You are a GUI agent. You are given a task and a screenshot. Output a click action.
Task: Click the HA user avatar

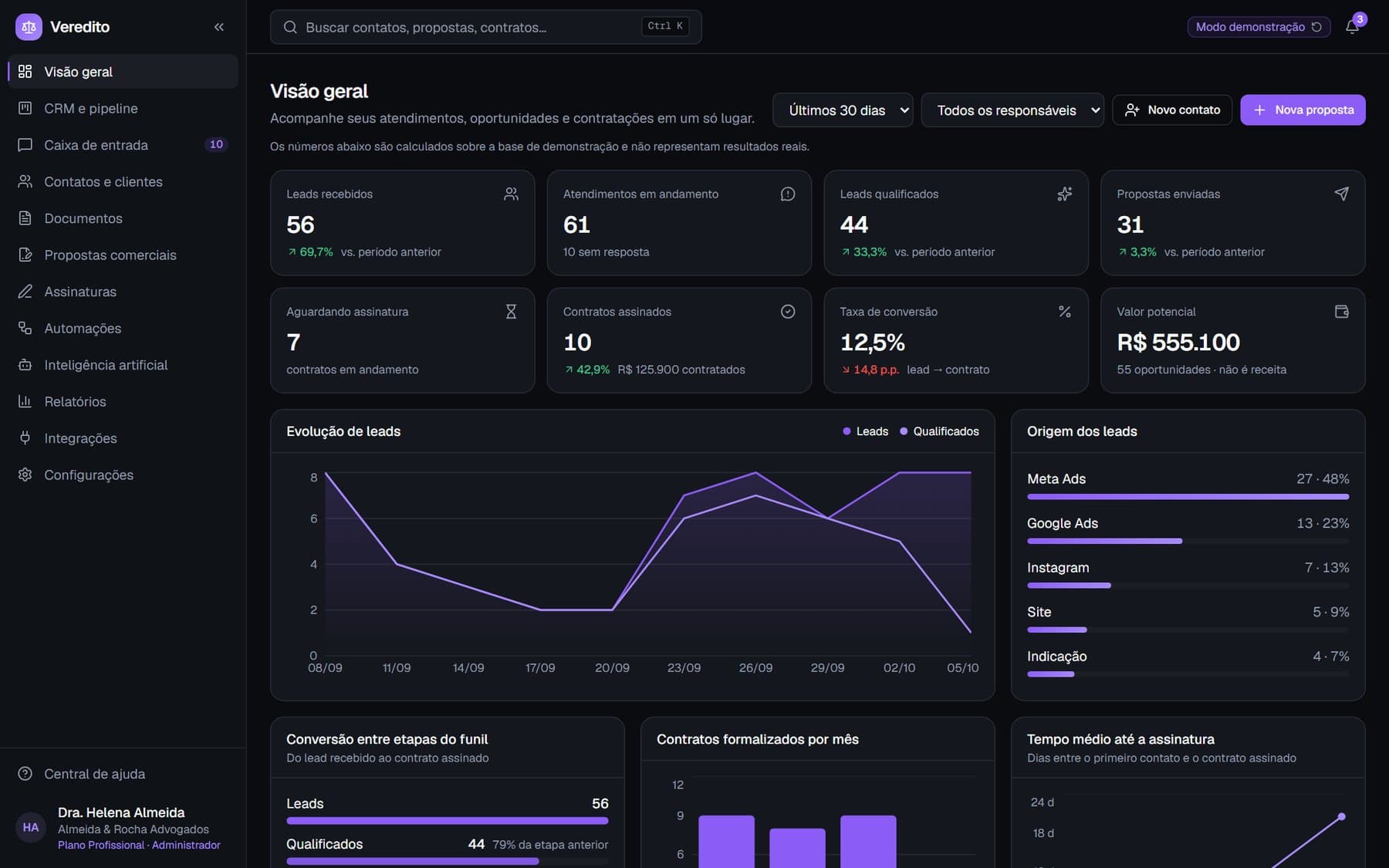coord(31,828)
